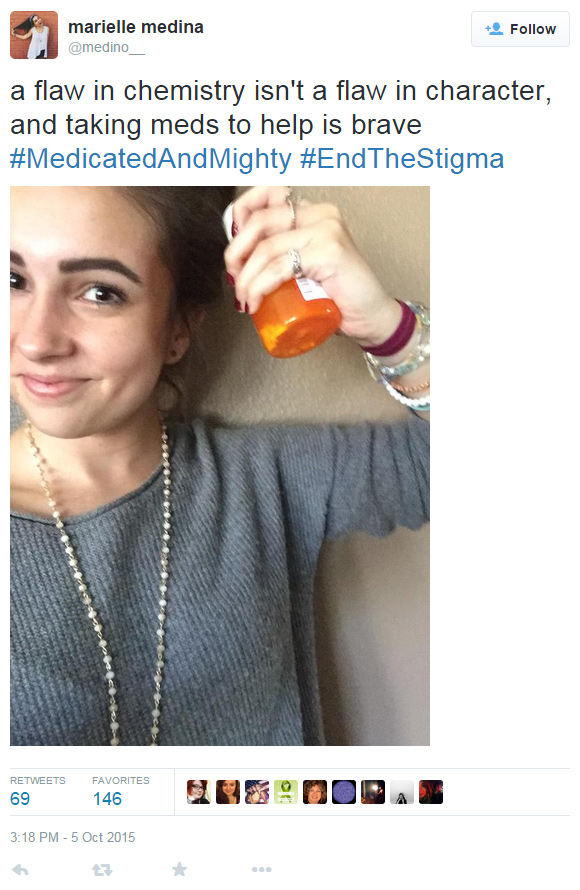
Task: Open the purple circle favoriter avatar
Action: (344, 792)
